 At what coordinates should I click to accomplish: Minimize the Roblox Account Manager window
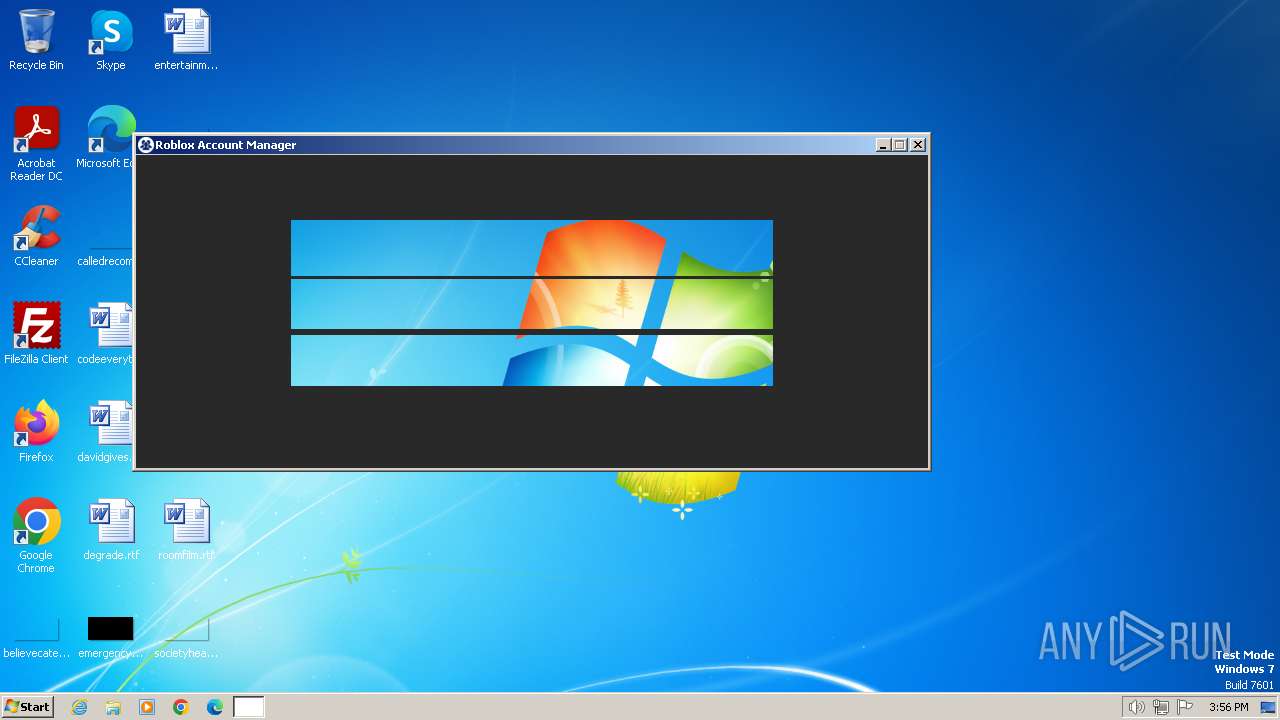click(883, 145)
